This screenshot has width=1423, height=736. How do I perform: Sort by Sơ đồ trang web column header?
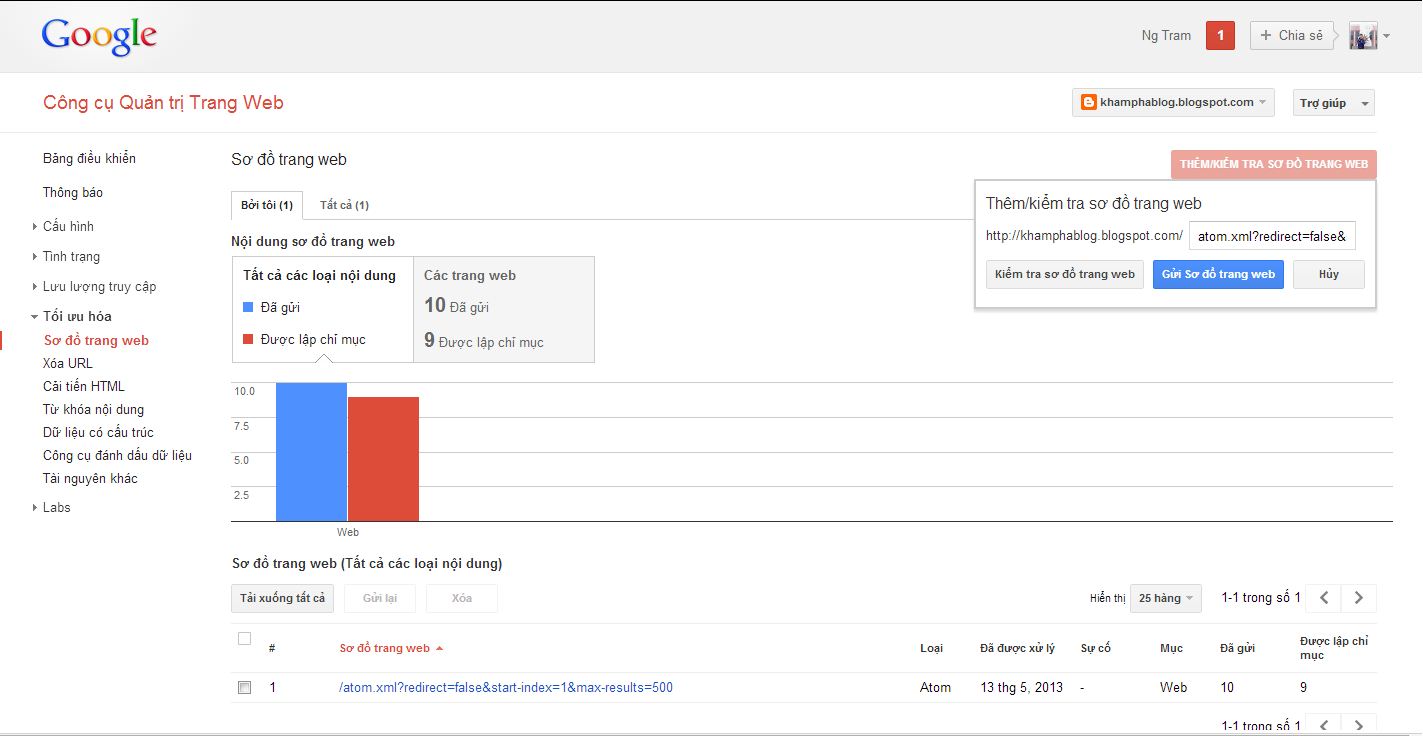(384, 648)
